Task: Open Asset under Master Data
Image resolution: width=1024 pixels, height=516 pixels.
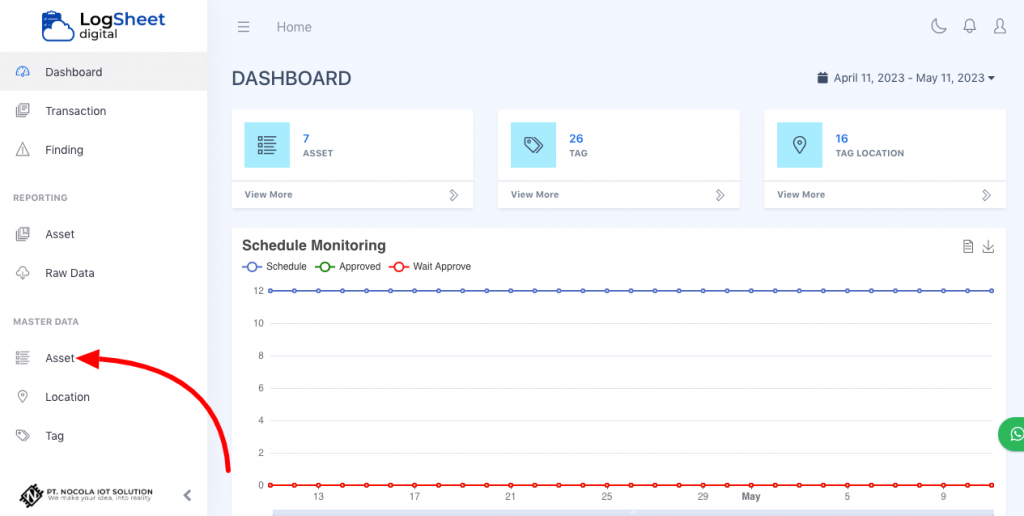Action: coord(103,358)
